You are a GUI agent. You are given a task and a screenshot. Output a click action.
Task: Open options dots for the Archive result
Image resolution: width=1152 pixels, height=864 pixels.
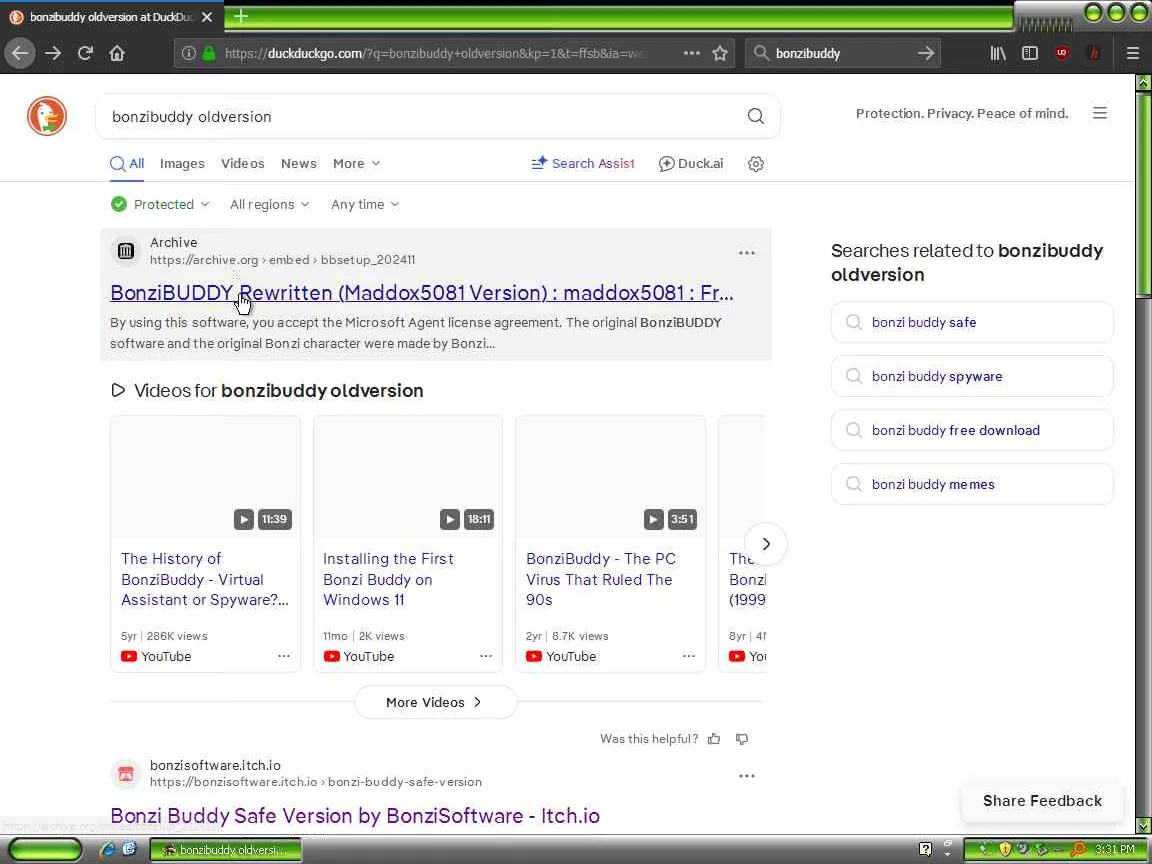(x=746, y=253)
